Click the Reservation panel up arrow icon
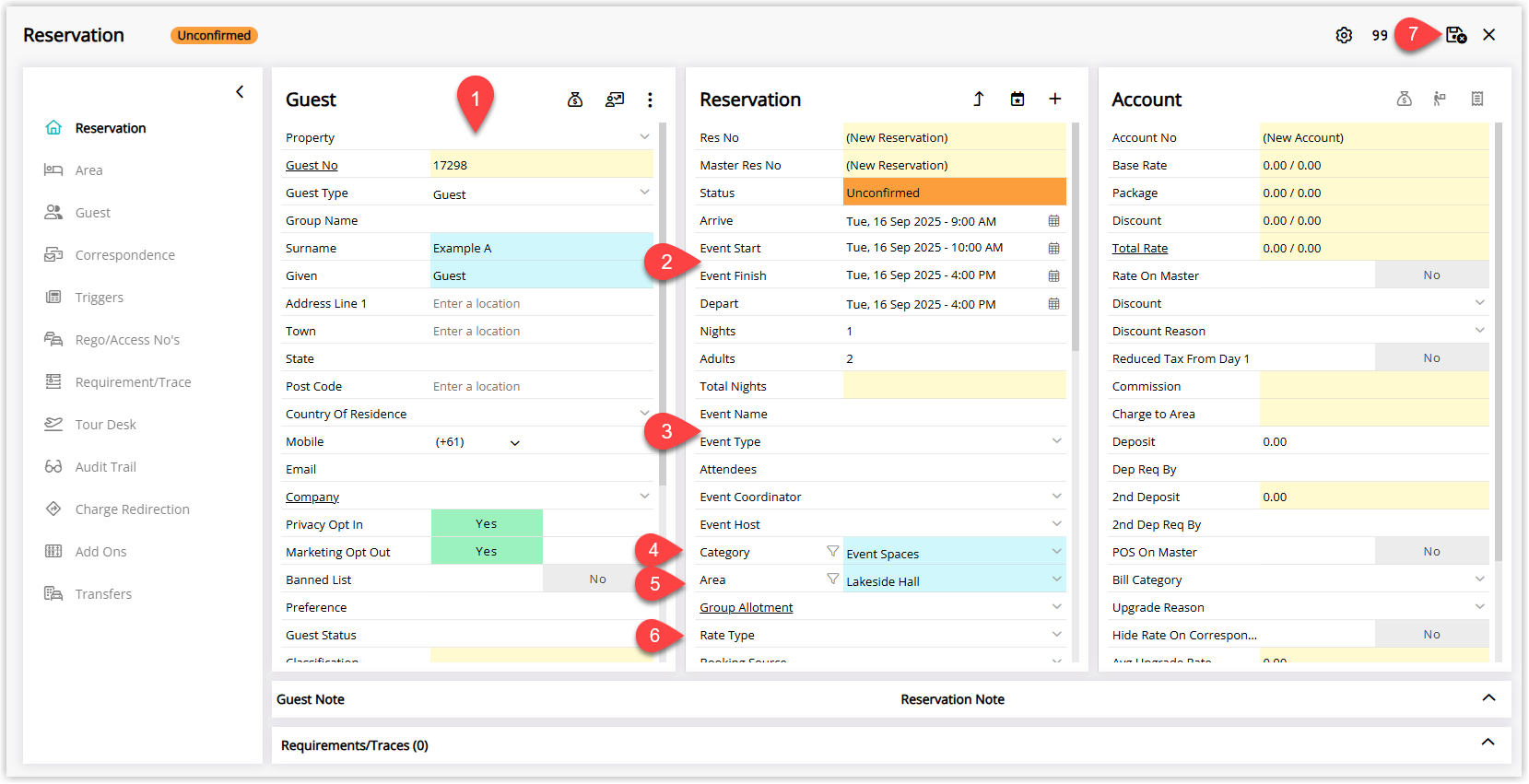Viewport: 1529px width, 784px height. (x=979, y=99)
